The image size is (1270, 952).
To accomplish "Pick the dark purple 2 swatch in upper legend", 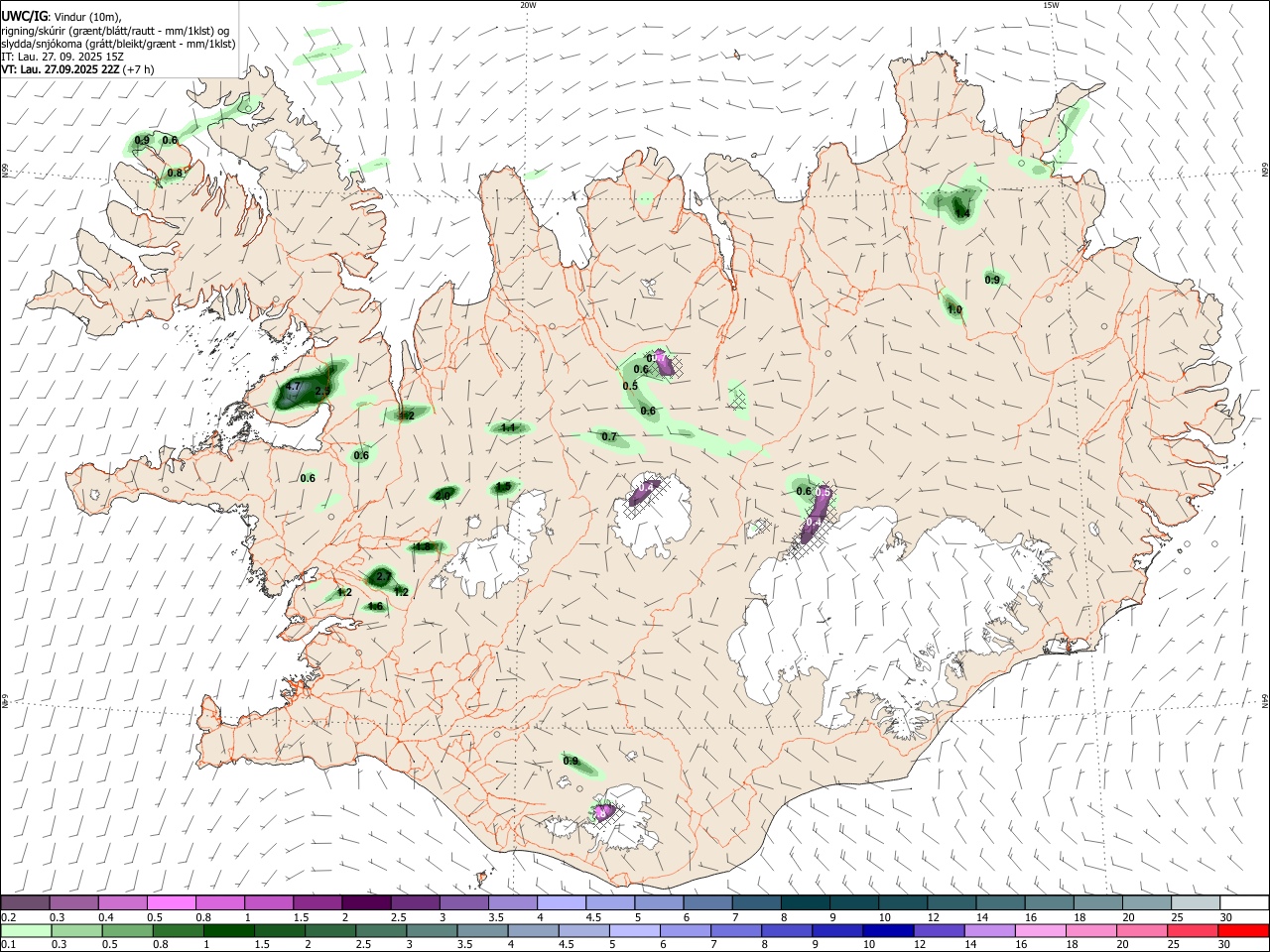I will coord(366,903).
